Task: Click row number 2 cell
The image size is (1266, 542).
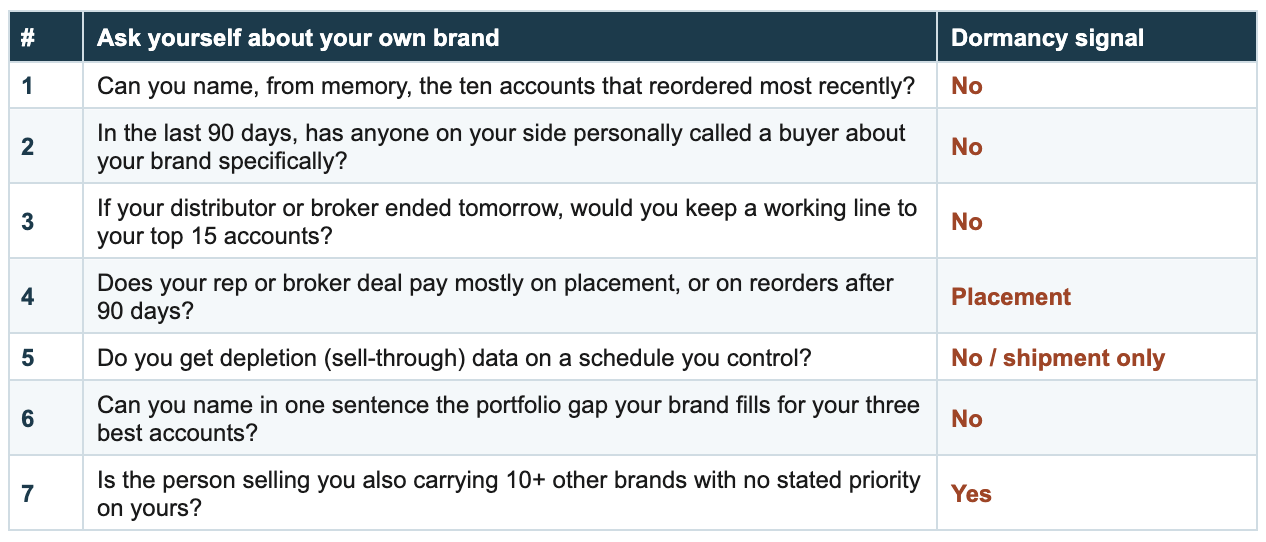Action: click(46, 146)
